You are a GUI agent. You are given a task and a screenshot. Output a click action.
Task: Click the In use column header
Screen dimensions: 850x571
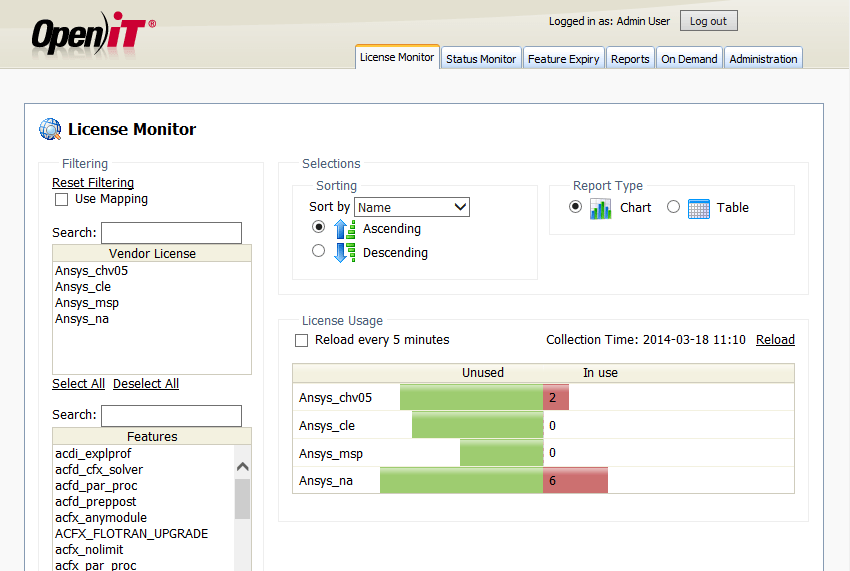(600, 373)
